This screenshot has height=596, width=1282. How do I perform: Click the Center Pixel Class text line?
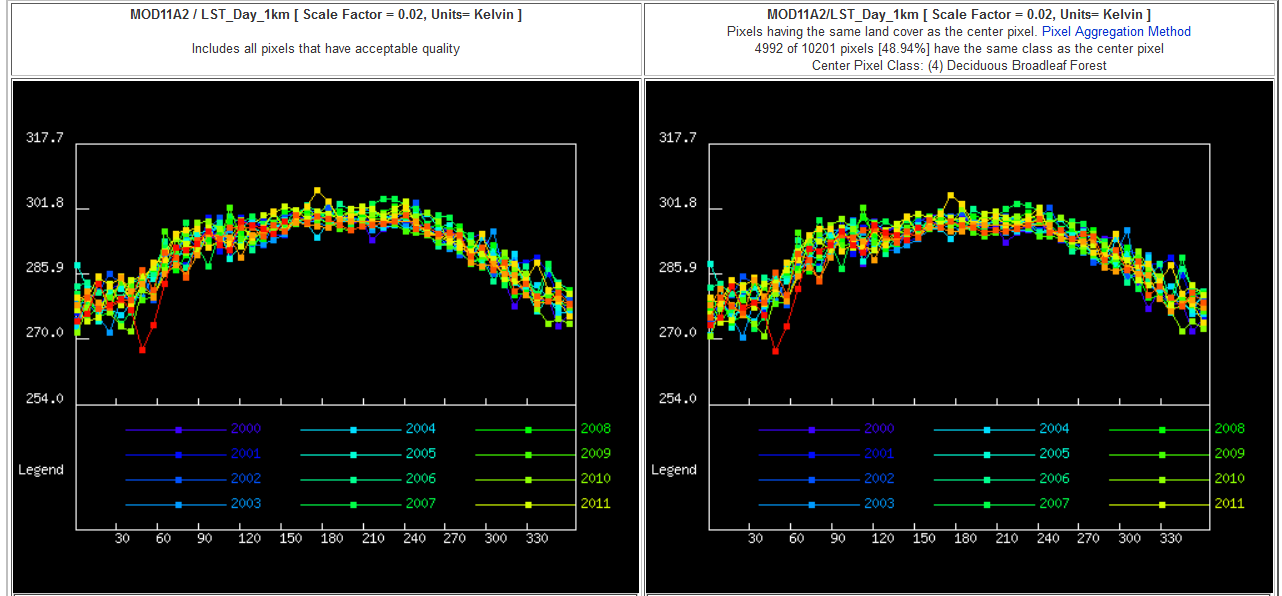[x=959, y=66]
